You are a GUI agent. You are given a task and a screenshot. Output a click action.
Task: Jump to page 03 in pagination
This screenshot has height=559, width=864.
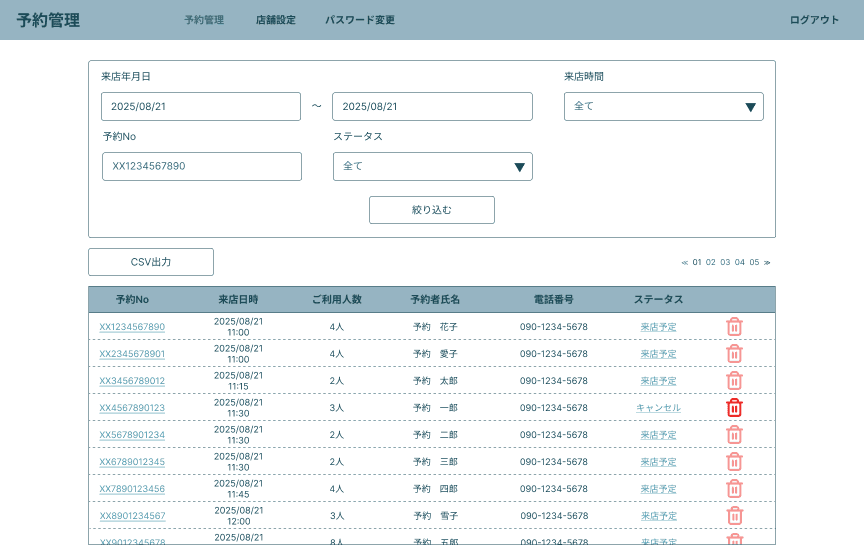(725, 263)
